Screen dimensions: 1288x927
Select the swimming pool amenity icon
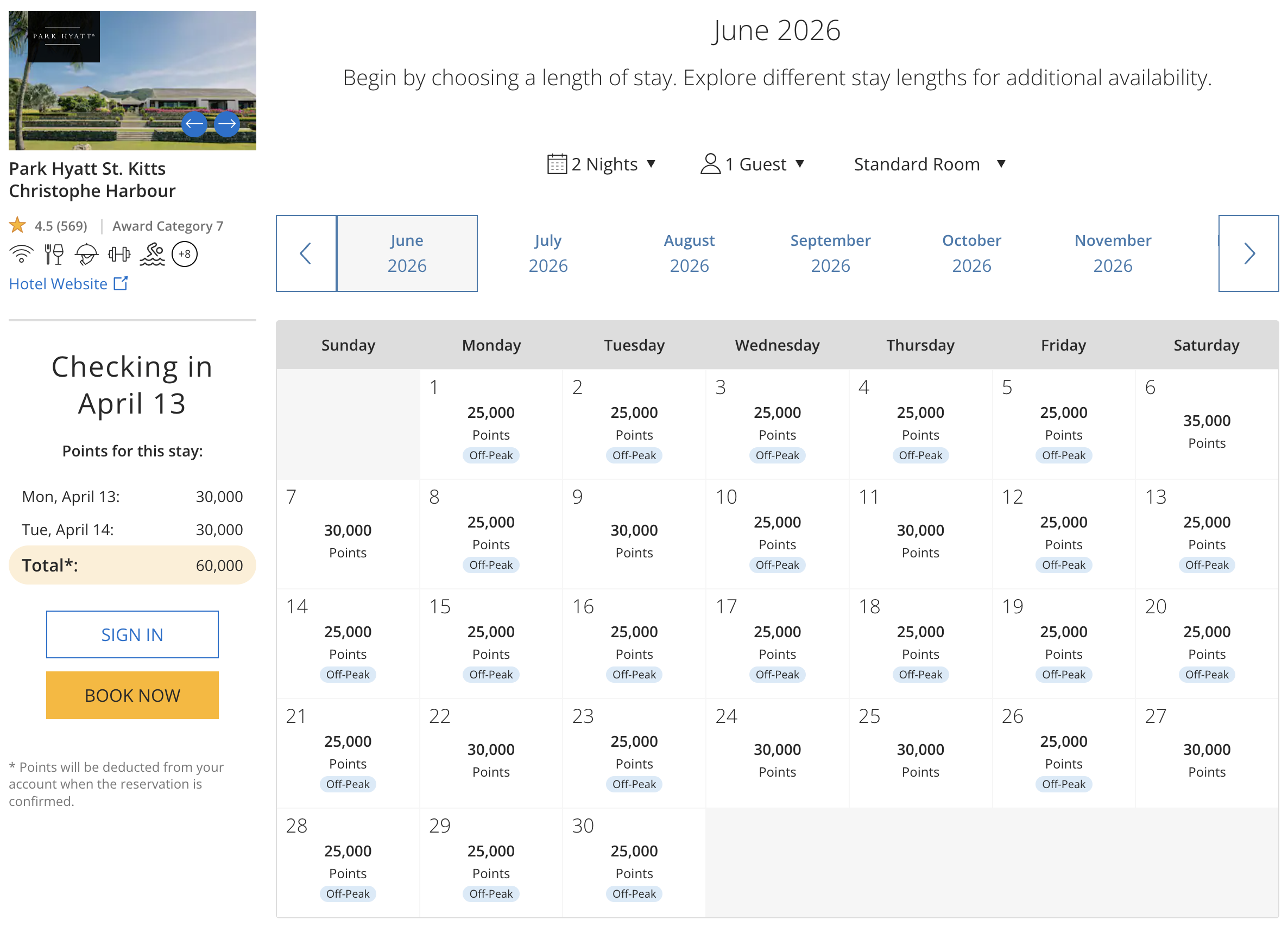click(x=151, y=254)
